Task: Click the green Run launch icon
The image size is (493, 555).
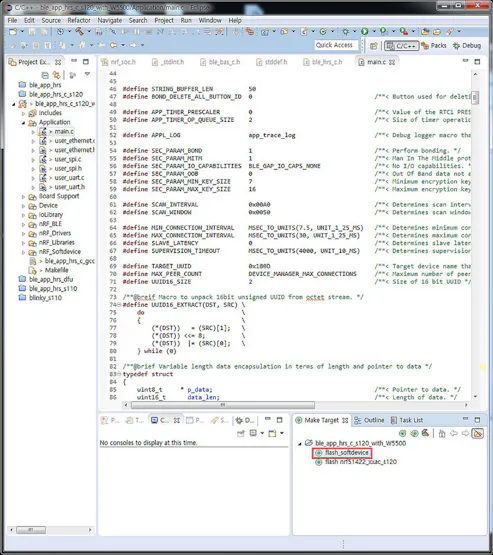Action: 365,32
